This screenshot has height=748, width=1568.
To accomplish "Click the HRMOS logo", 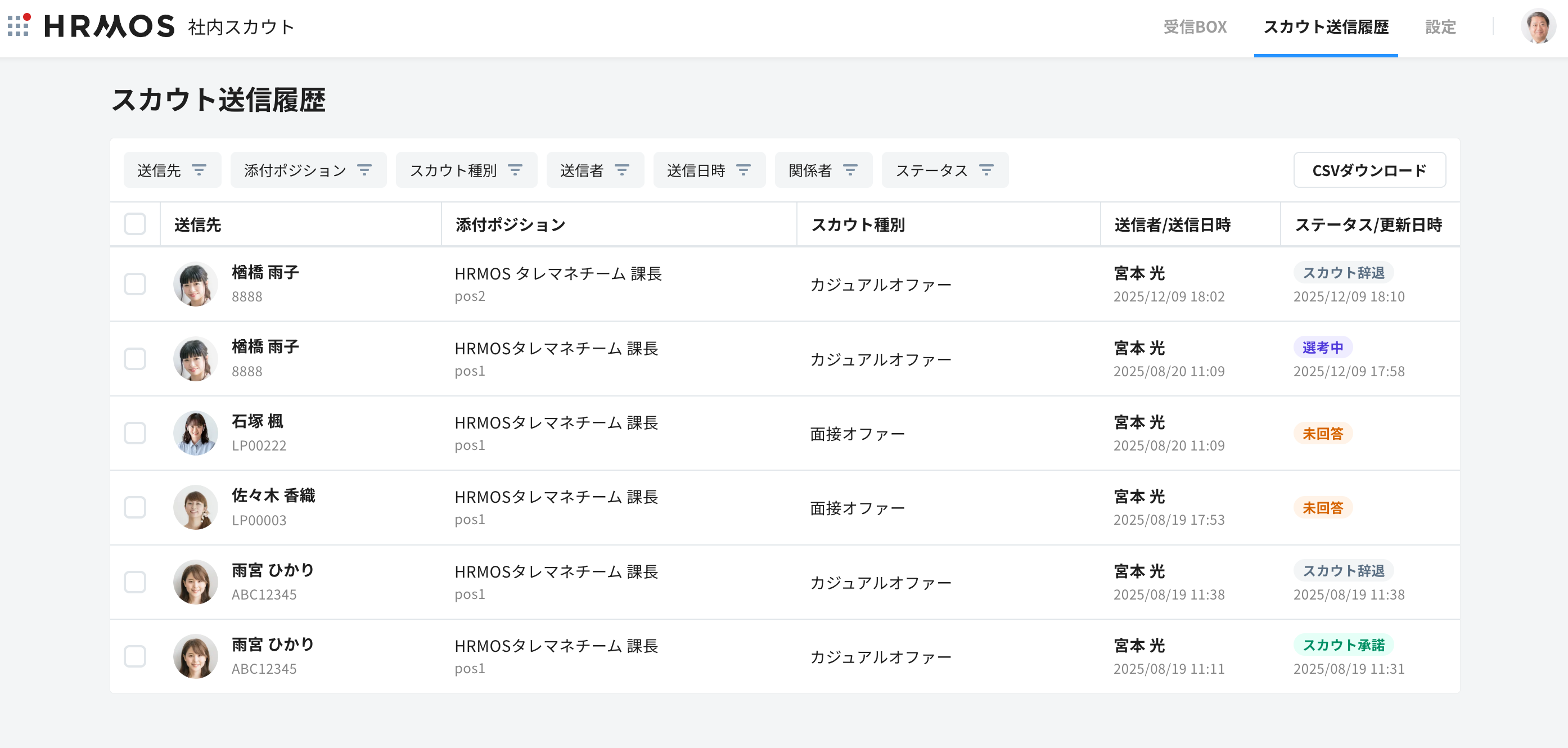I will coord(110,27).
